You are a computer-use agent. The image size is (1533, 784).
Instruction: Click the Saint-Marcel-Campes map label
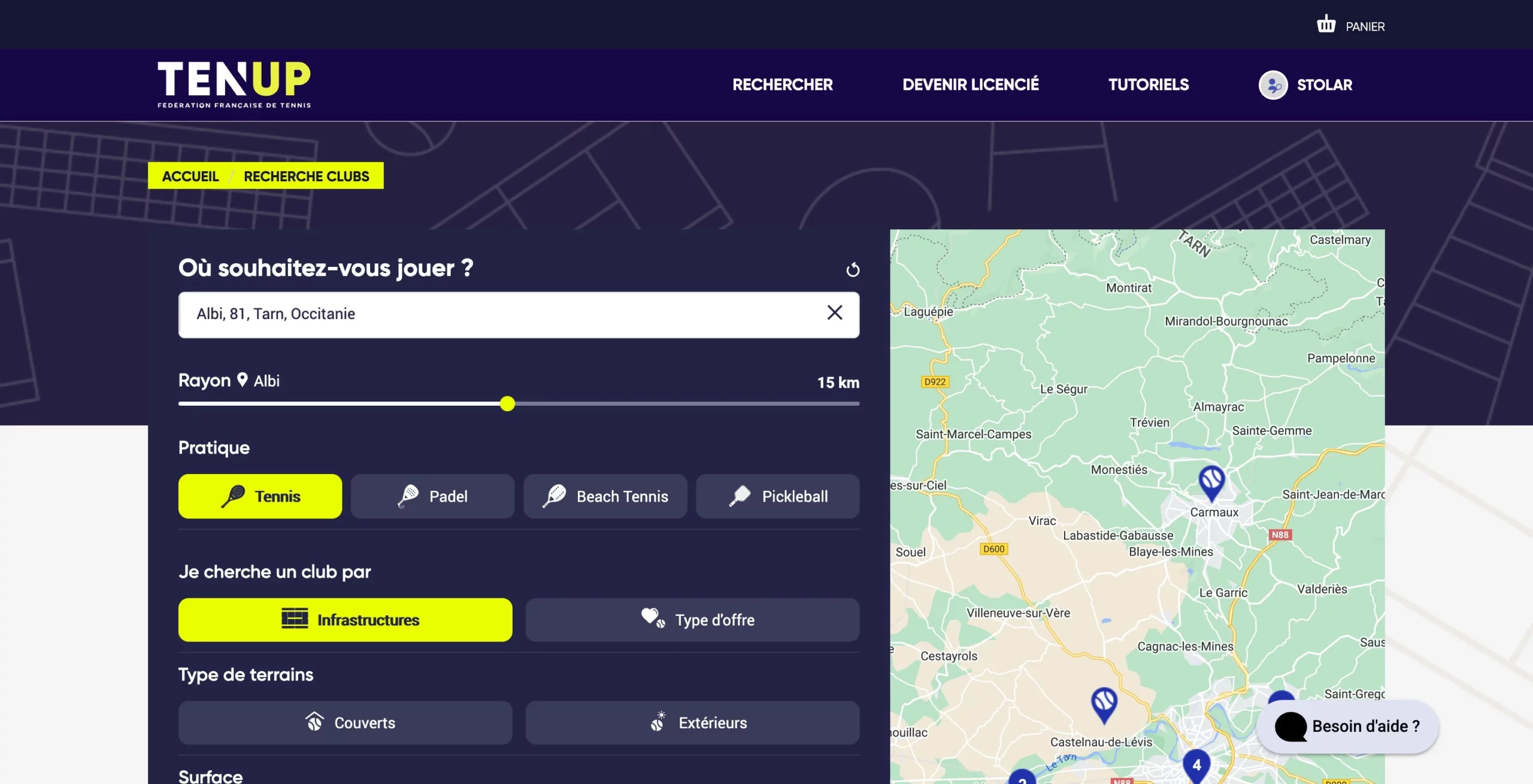coord(973,434)
